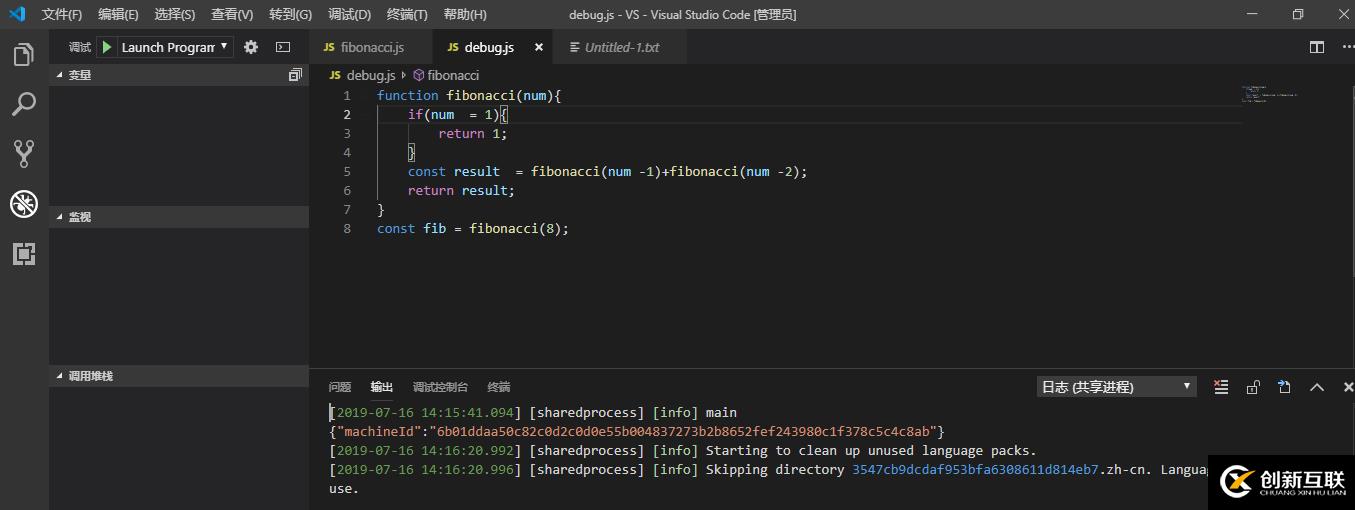Open the Launch Program configuration dropdown
Viewport: 1355px width, 510px height.
175,47
